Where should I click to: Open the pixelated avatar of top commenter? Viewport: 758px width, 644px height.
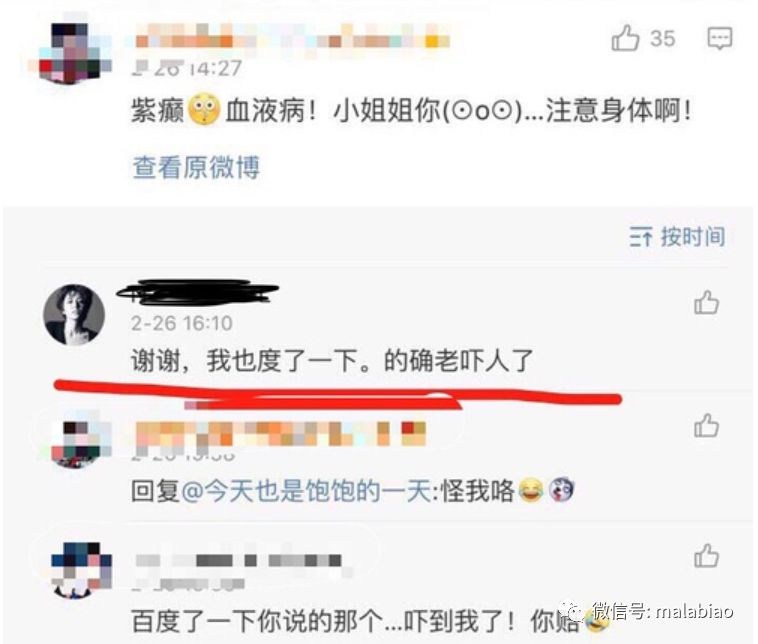pos(73,52)
